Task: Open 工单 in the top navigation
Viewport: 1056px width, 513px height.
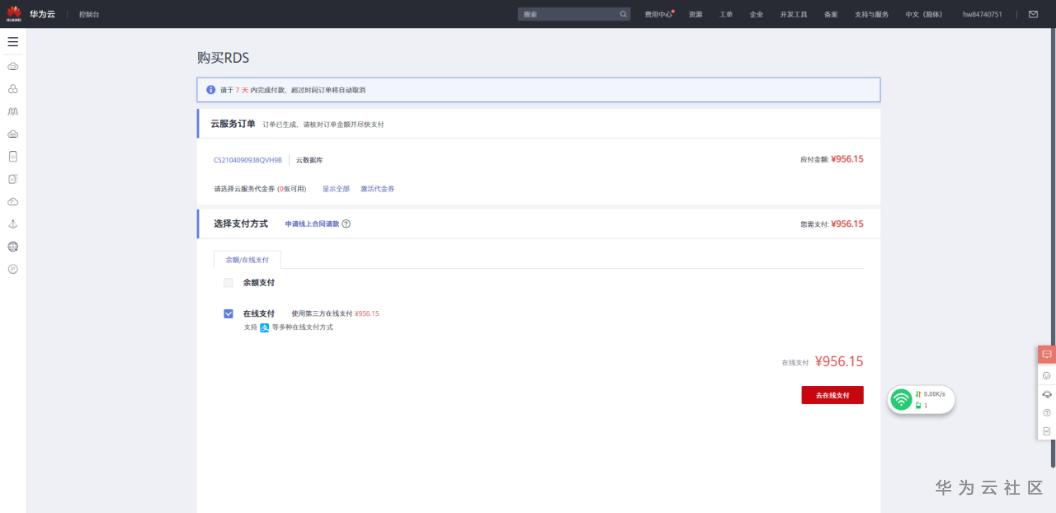Action: point(726,14)
